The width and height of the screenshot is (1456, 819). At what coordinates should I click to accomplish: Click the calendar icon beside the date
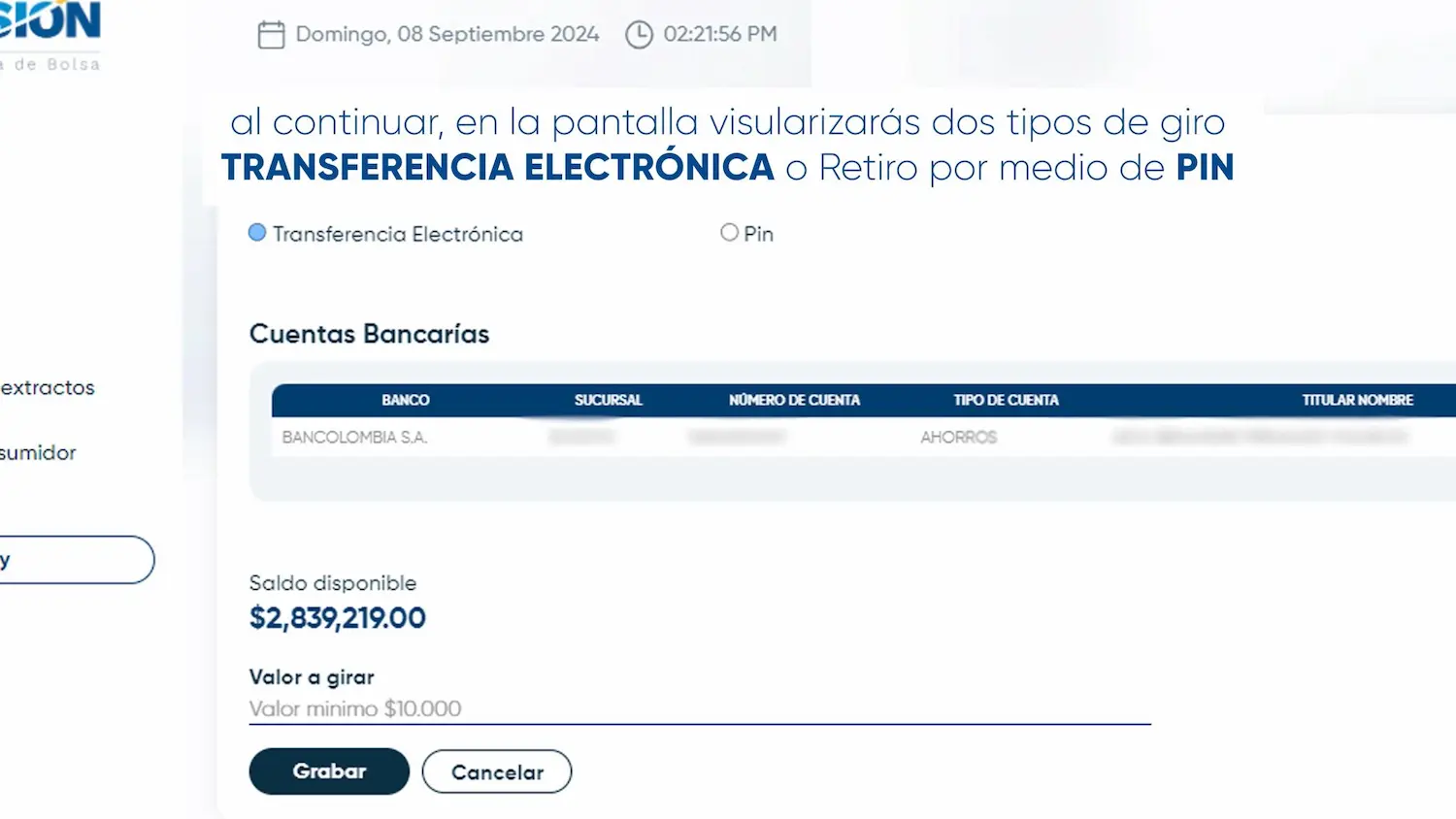tap(271, 35)
